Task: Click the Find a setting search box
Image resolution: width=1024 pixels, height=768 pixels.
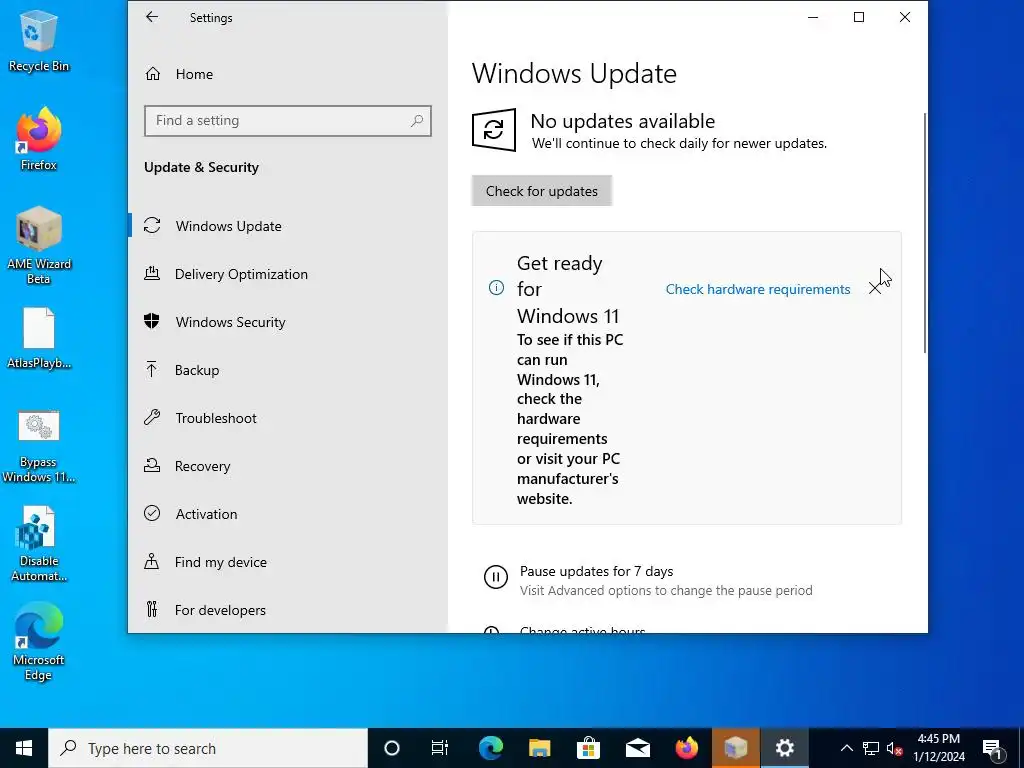Action: [287, 121]
